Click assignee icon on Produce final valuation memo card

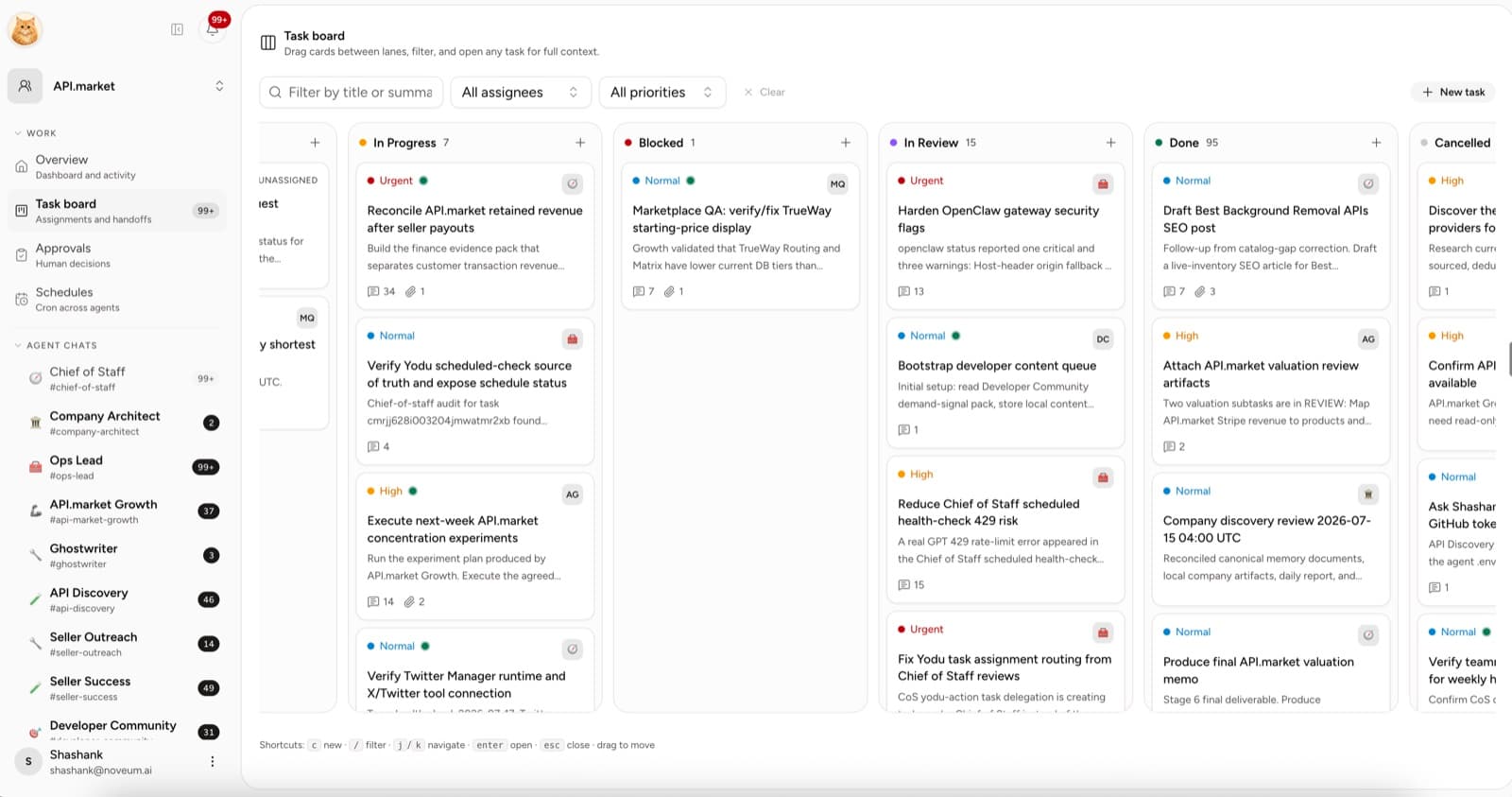pos(1368,634)
